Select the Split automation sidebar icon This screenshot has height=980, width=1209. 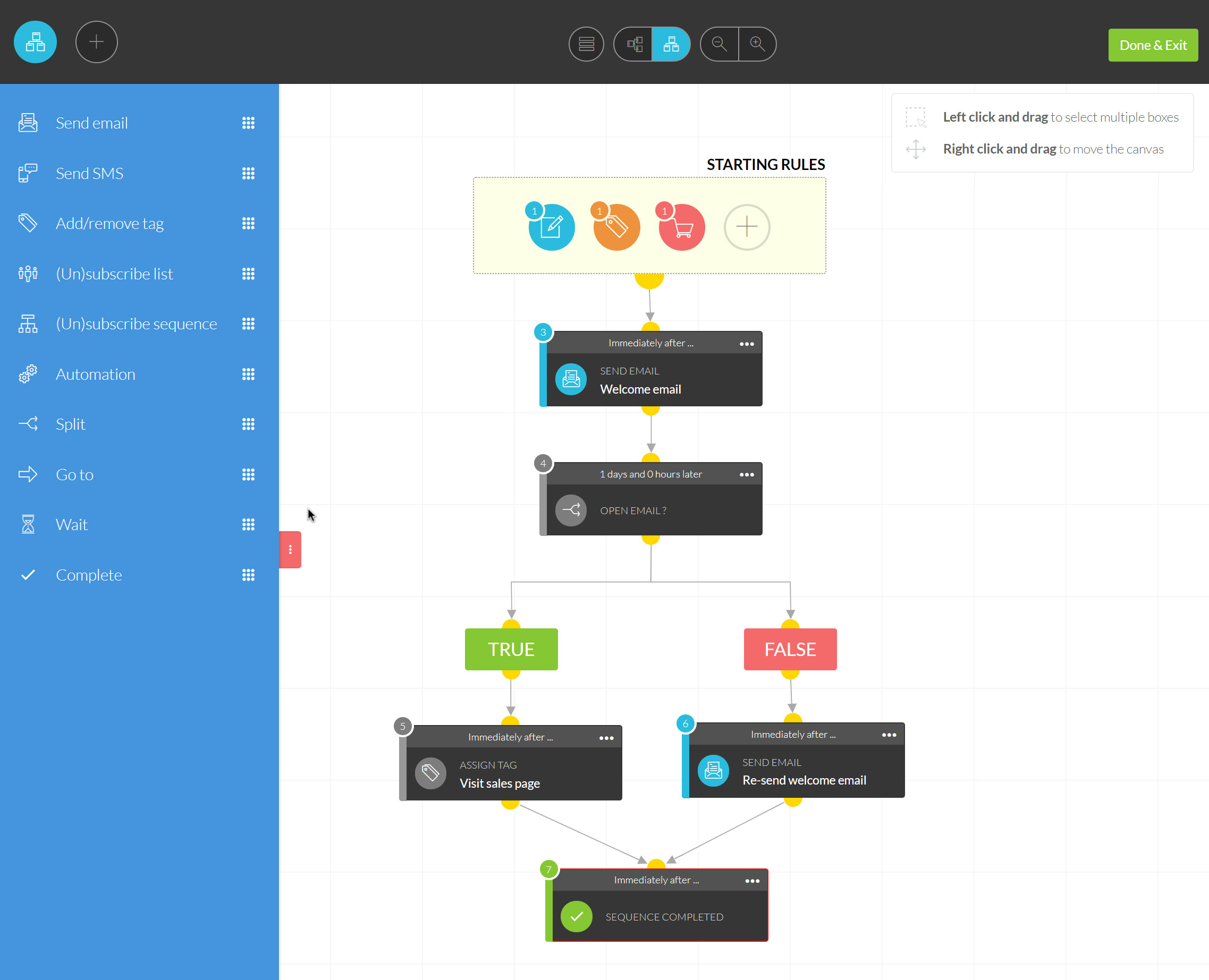(x=29, y=424)
